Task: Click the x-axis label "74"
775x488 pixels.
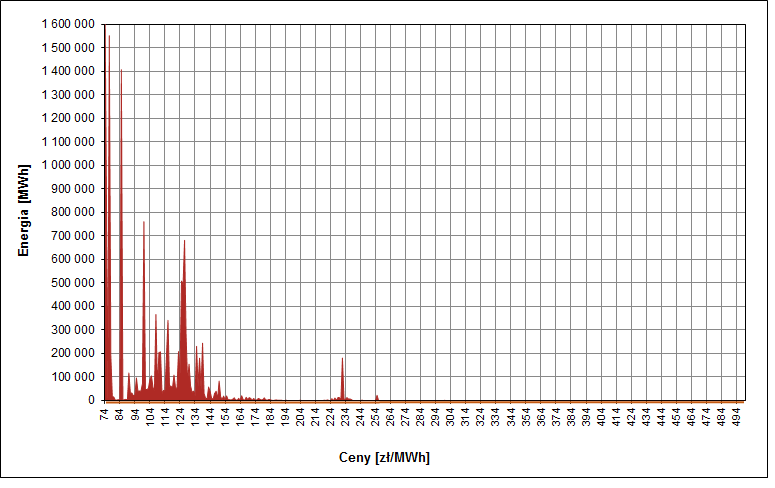Action: coord(105,414)
